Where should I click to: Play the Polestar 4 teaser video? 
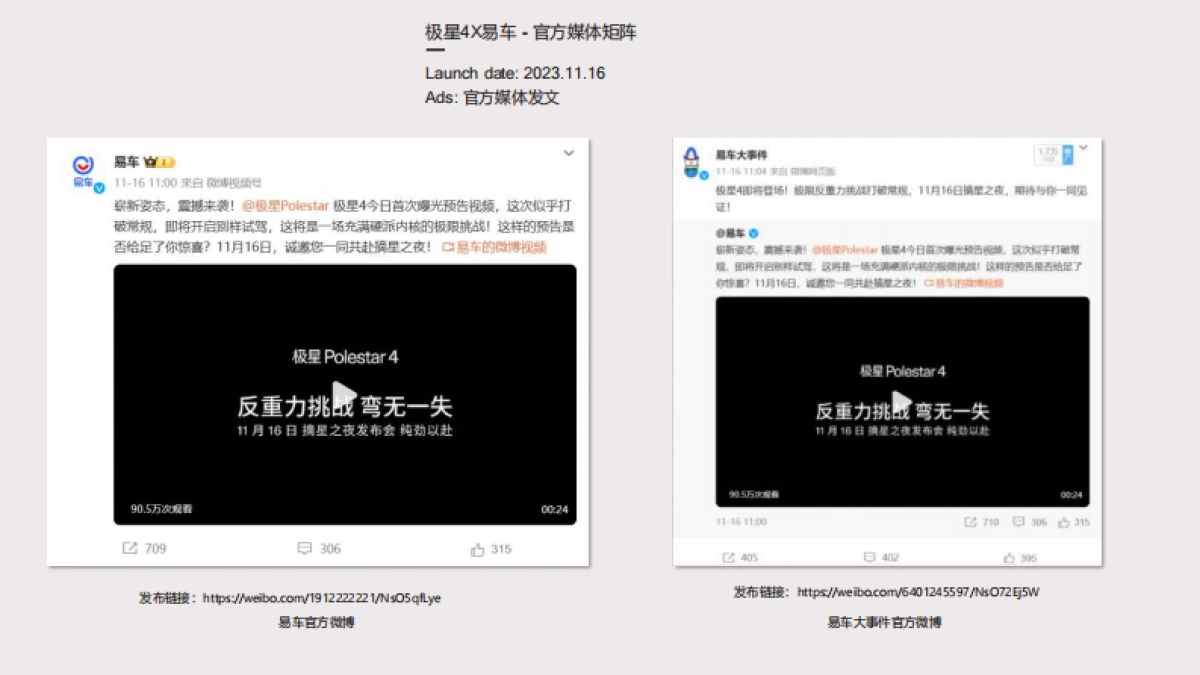(x=345, y=392)
